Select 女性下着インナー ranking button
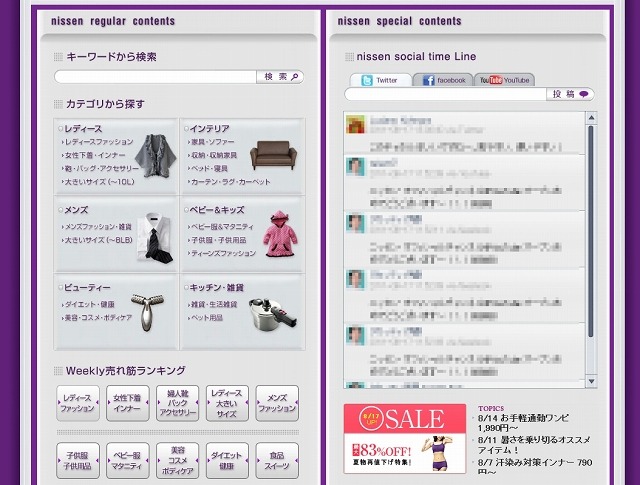This screenshot has width=640, height=485. point(127,403)
